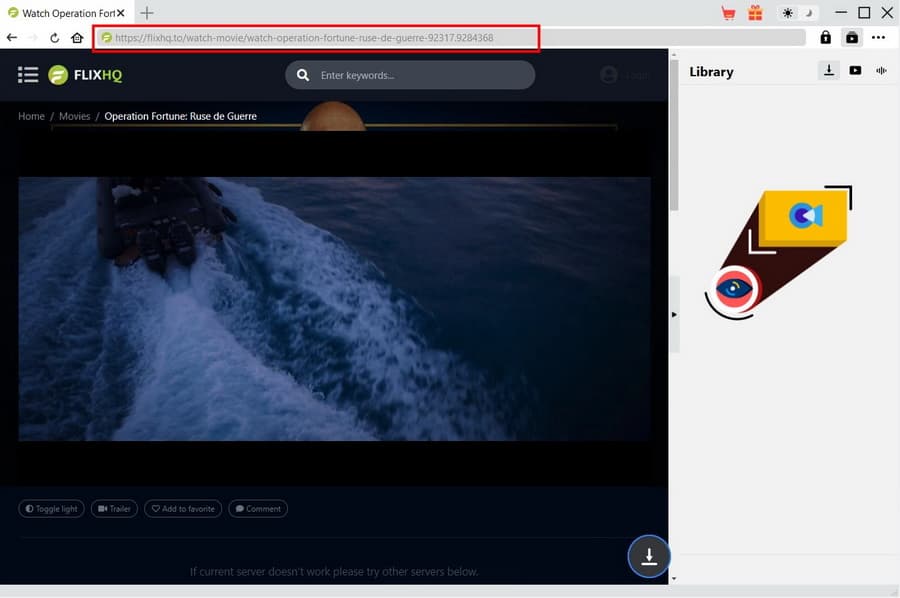The width and height of the screenshot is (900, 598).
Task: Toggle light on the video player page
Action: [51, 508]
